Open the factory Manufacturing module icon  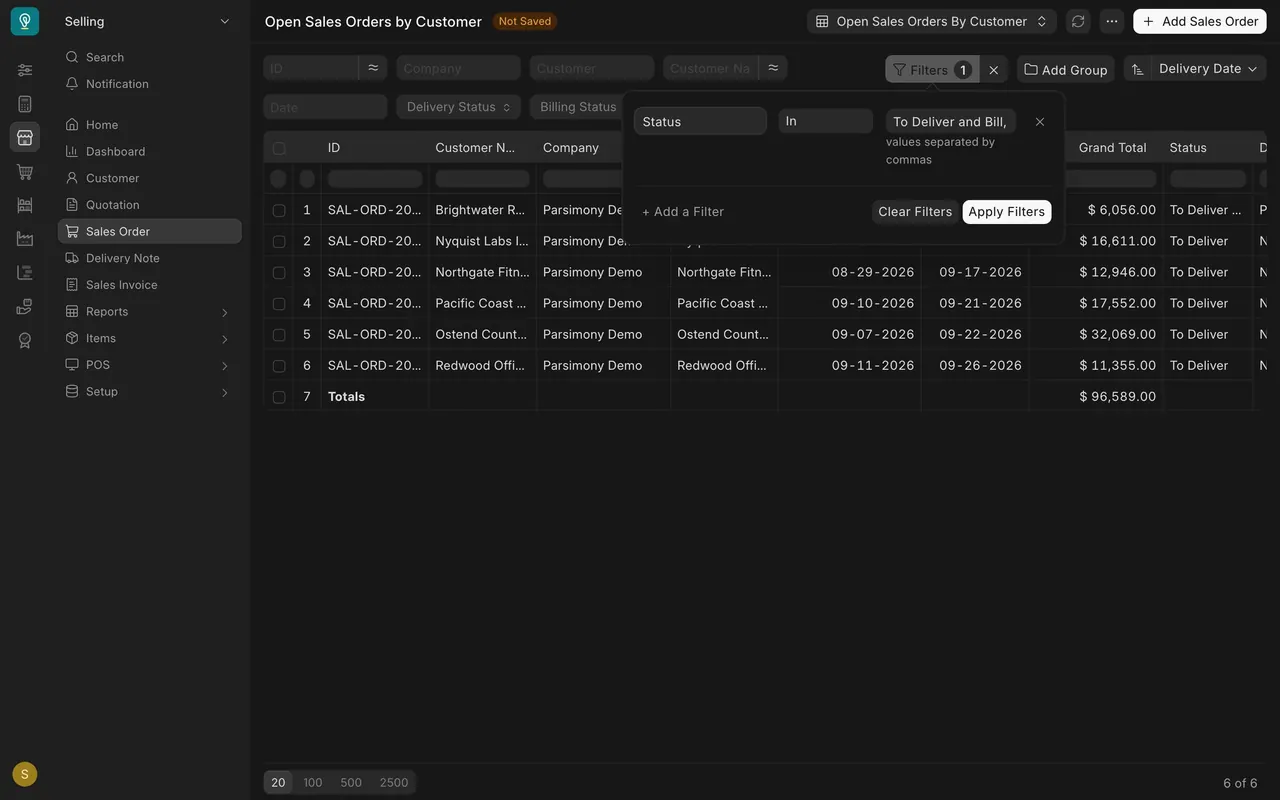[x=25, y=239]
